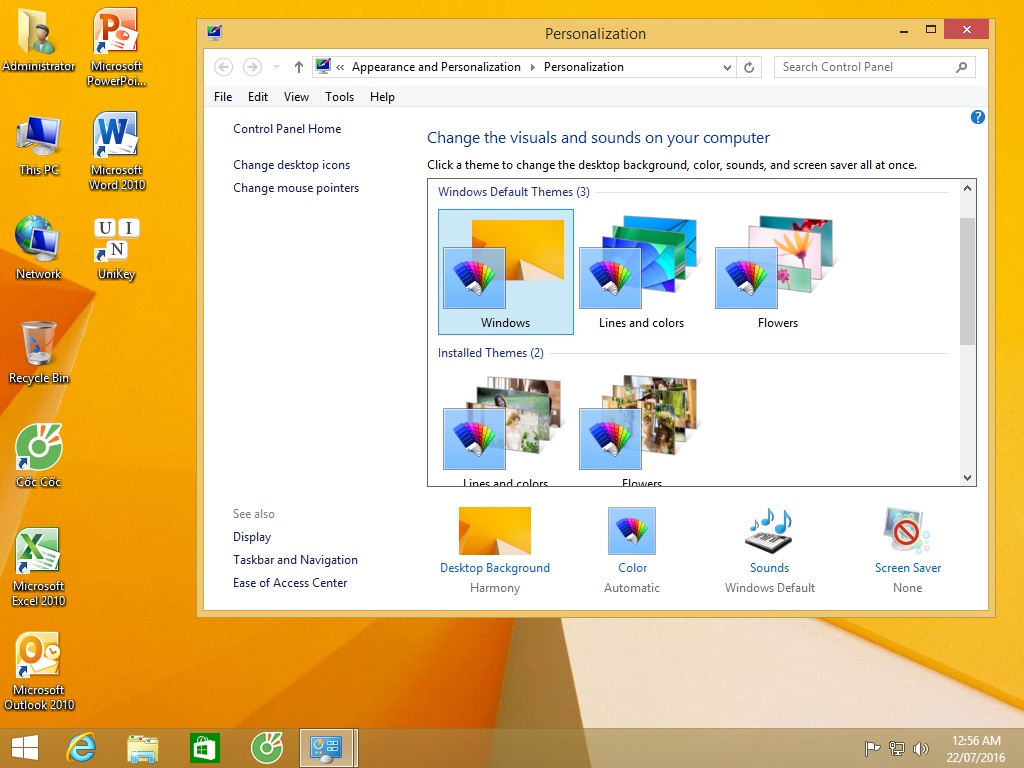This screenshot has height=768, width=1024.
Task: Select the Cốc Cốc desktop shortcut
Action: (x=39, y=456)
